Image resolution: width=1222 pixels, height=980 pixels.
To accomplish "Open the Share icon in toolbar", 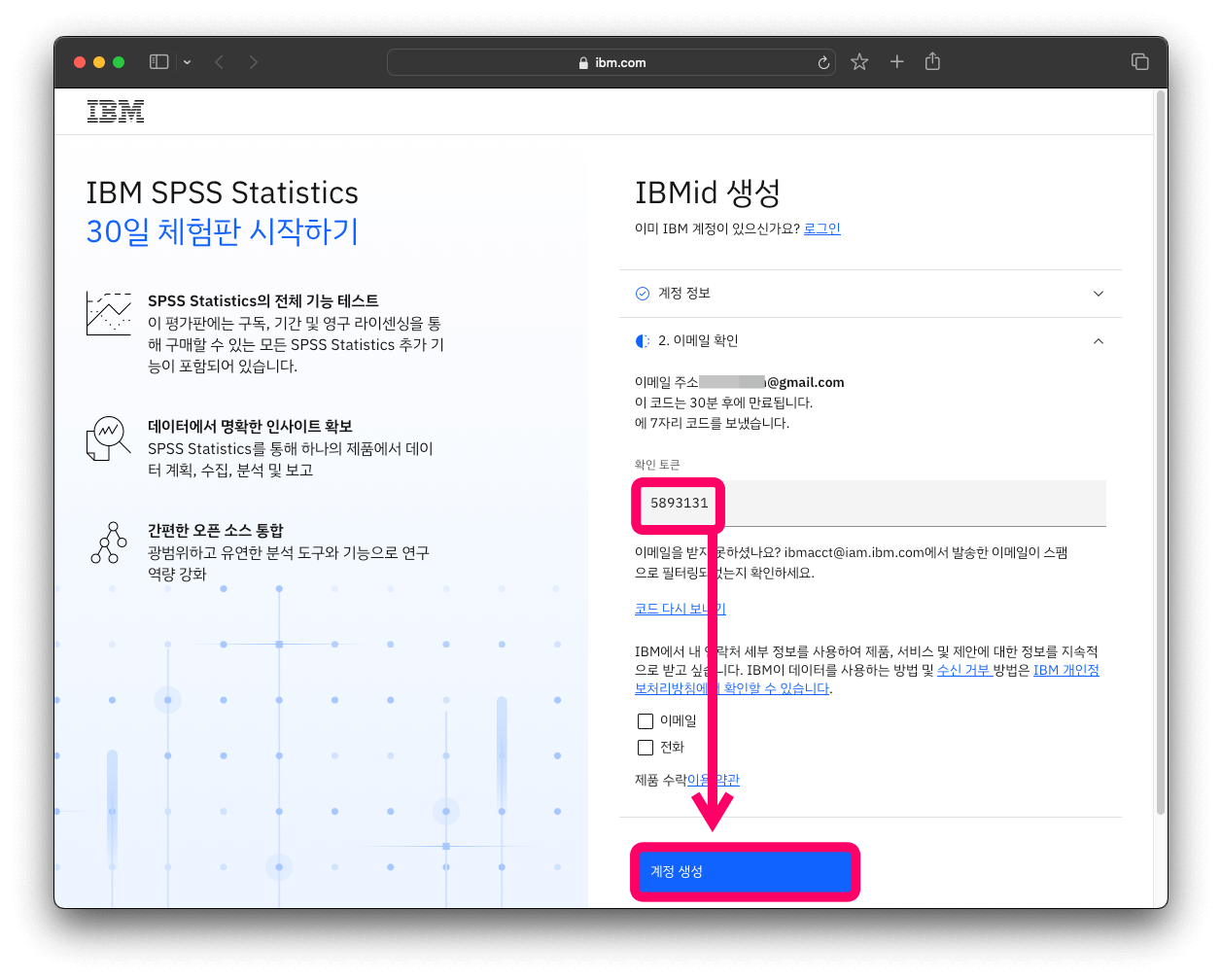I will [x=932, y=61].
